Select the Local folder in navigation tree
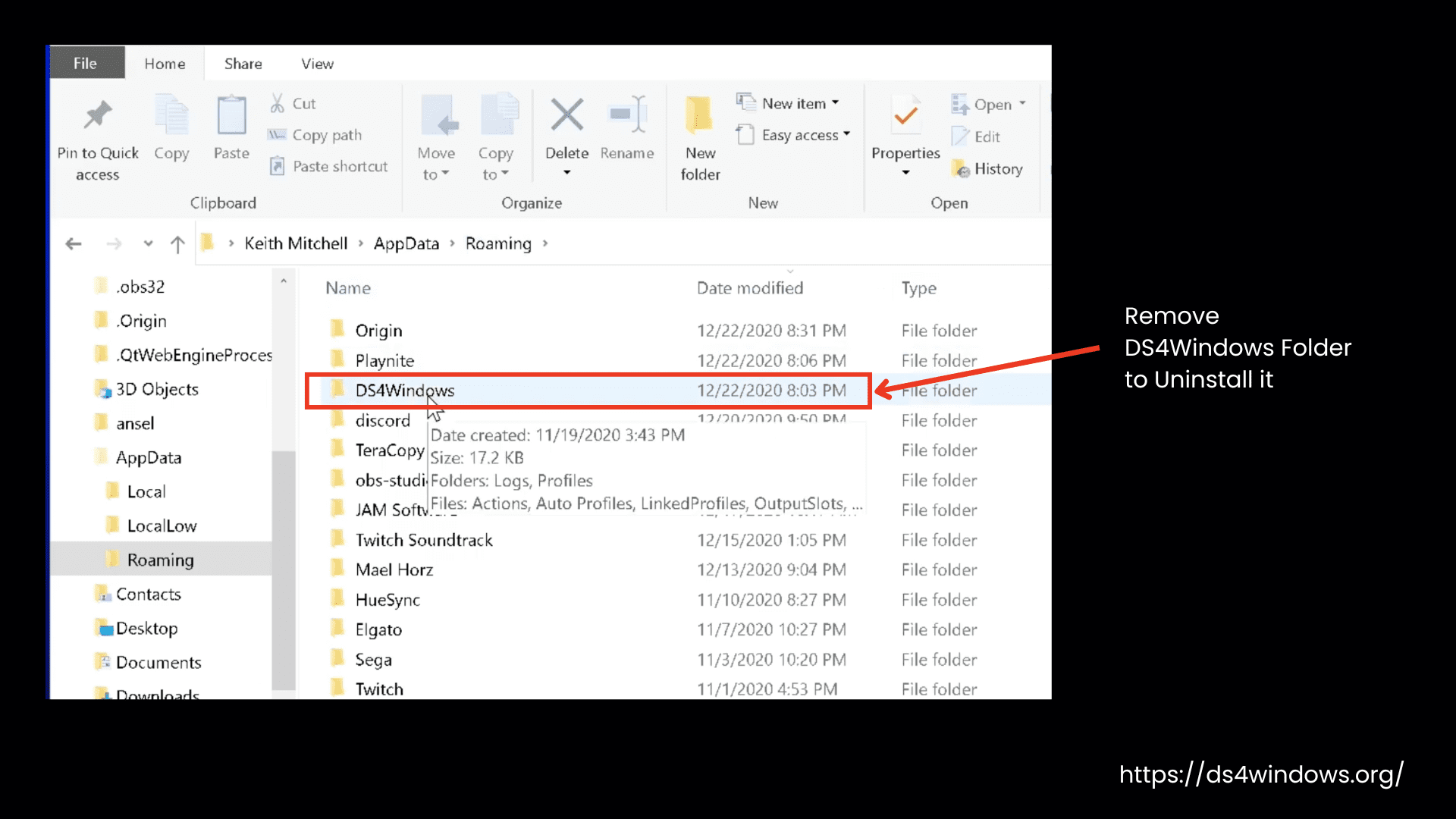Screen dimensions: 1456x819 [146, 491]
